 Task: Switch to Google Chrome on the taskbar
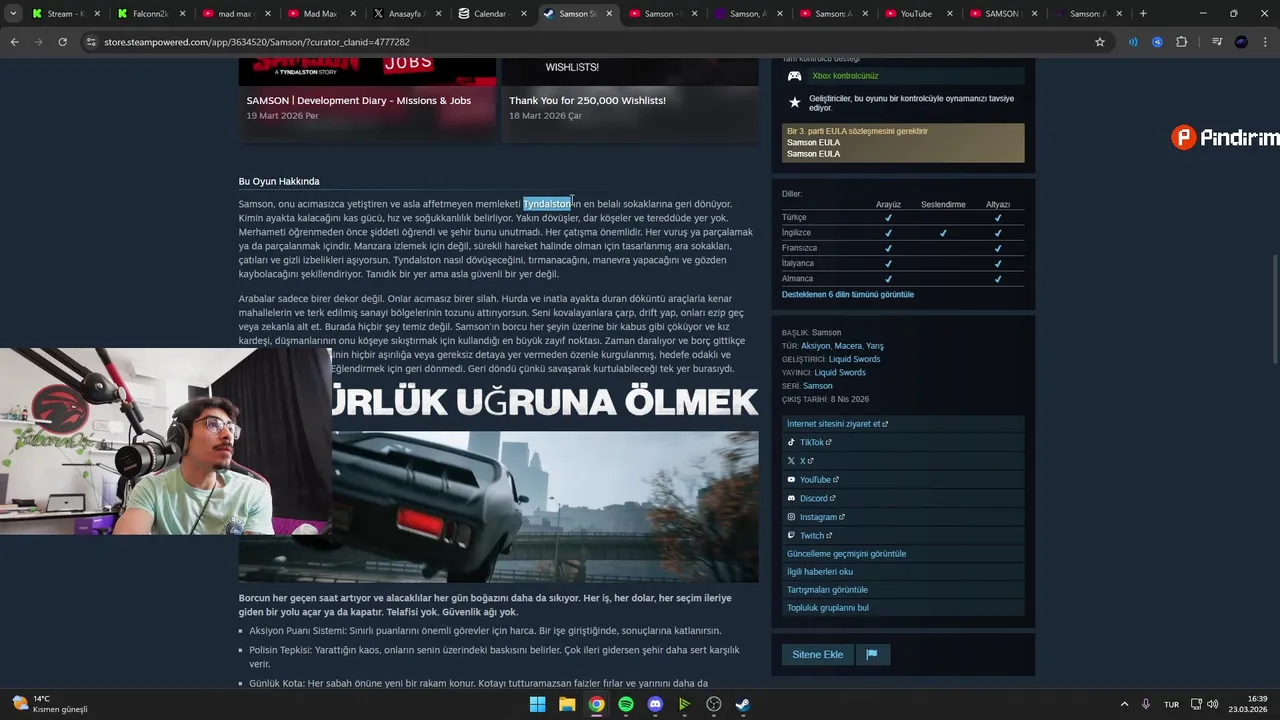596,704
